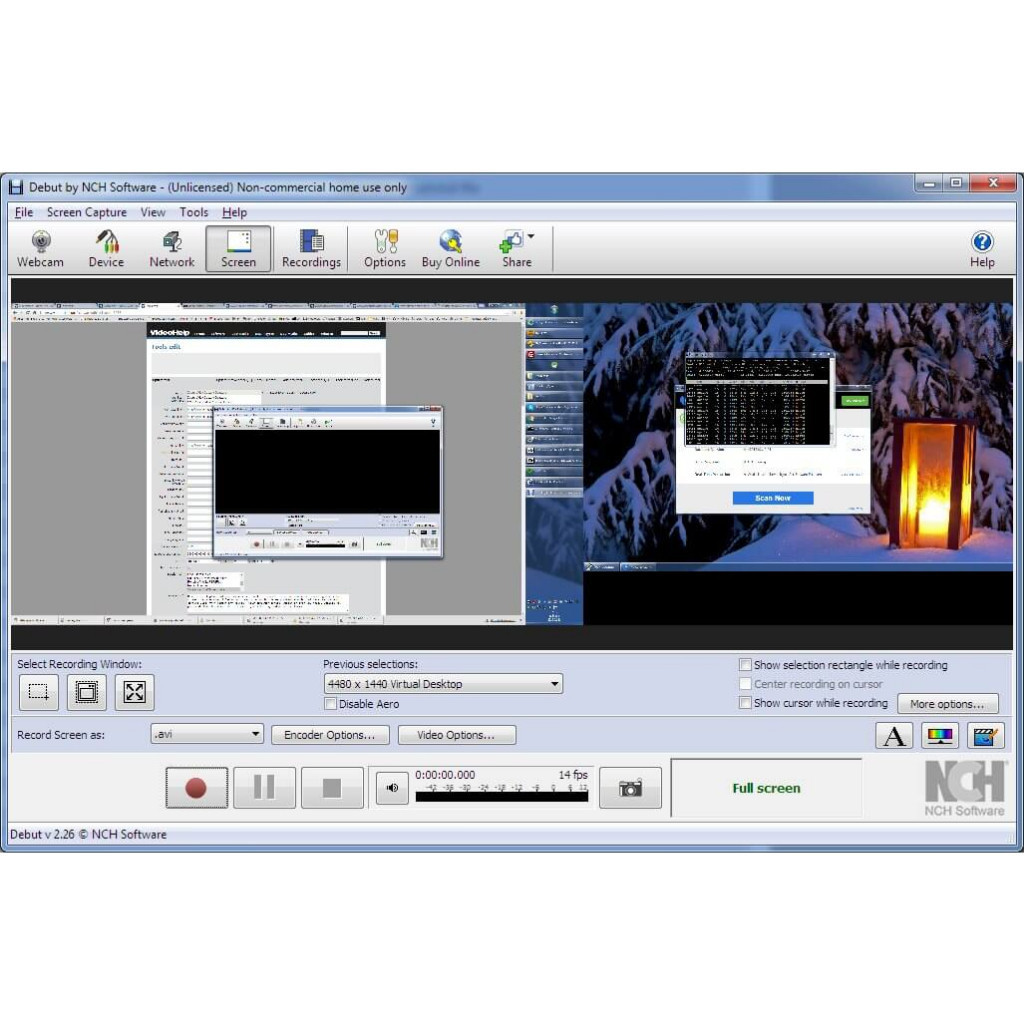Click the Debut title bar app icon
The width and height of the screenshot is (1024, 1024).
click(16, 187)
